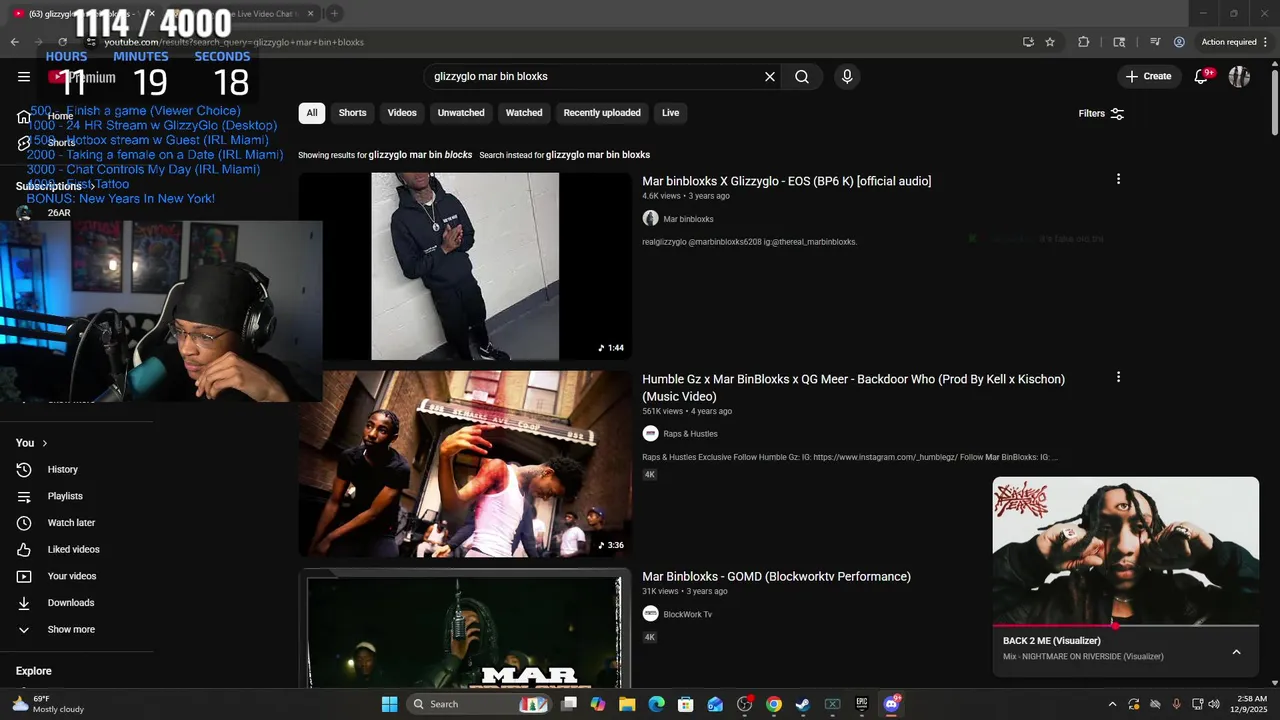
Task: Open more options for EOS video
Action: point(1118,179)
